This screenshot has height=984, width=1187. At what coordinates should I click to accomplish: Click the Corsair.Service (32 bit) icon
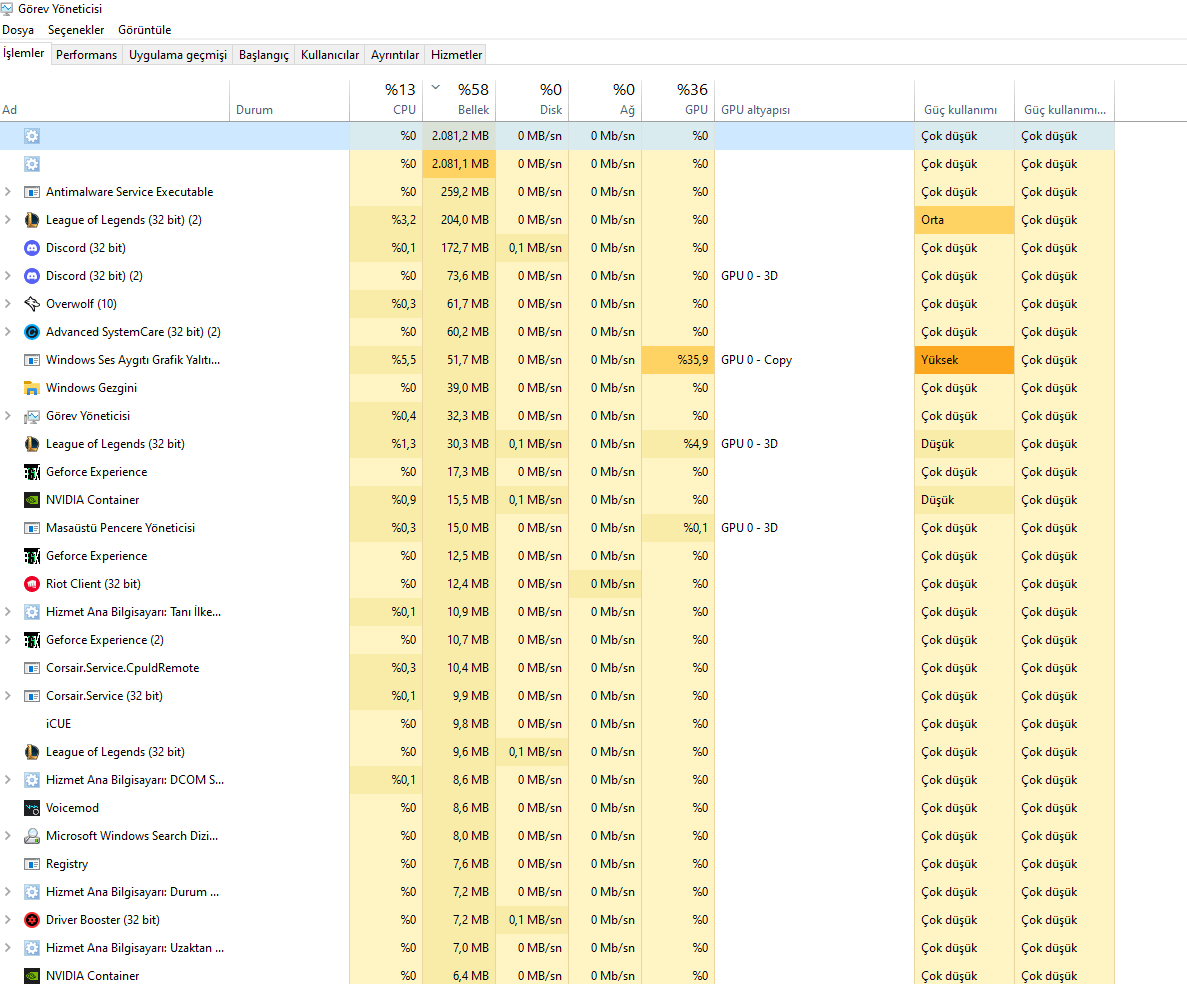[32, 696]
